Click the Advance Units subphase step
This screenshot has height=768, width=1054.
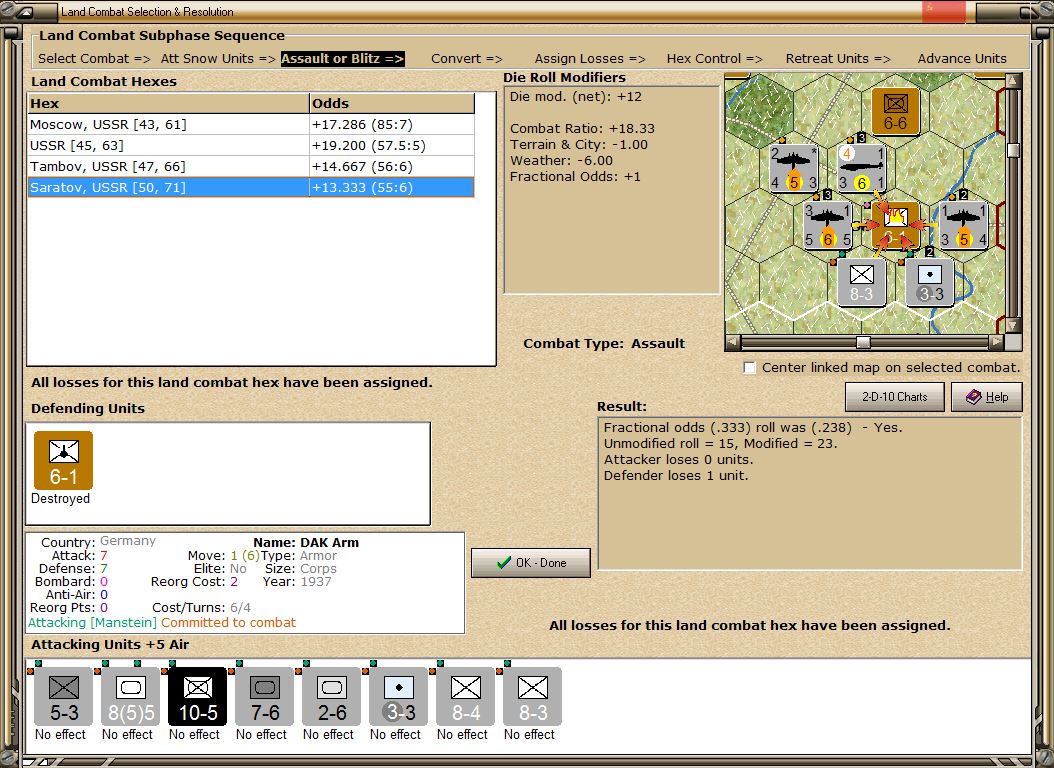point(962,58)
